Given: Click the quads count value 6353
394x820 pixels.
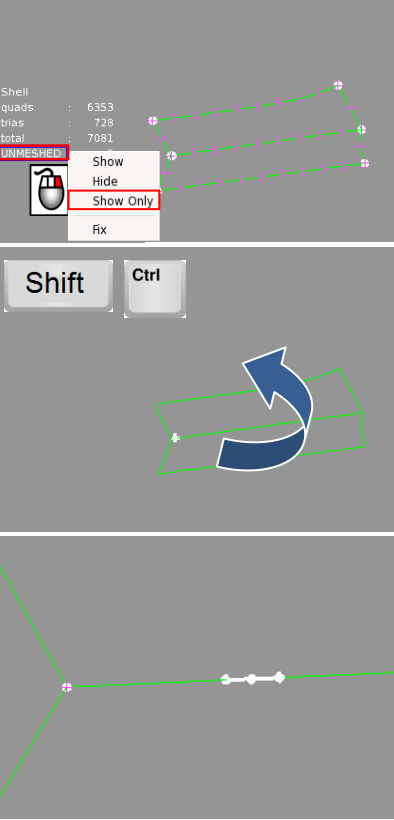Looking at the screenshot, I should [x=100, y=107].
